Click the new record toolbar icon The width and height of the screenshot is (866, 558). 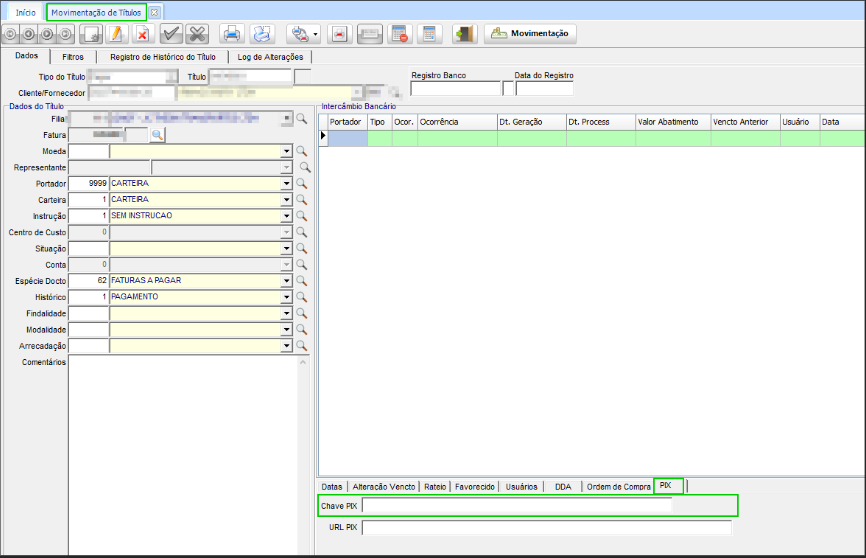[91, 34]
